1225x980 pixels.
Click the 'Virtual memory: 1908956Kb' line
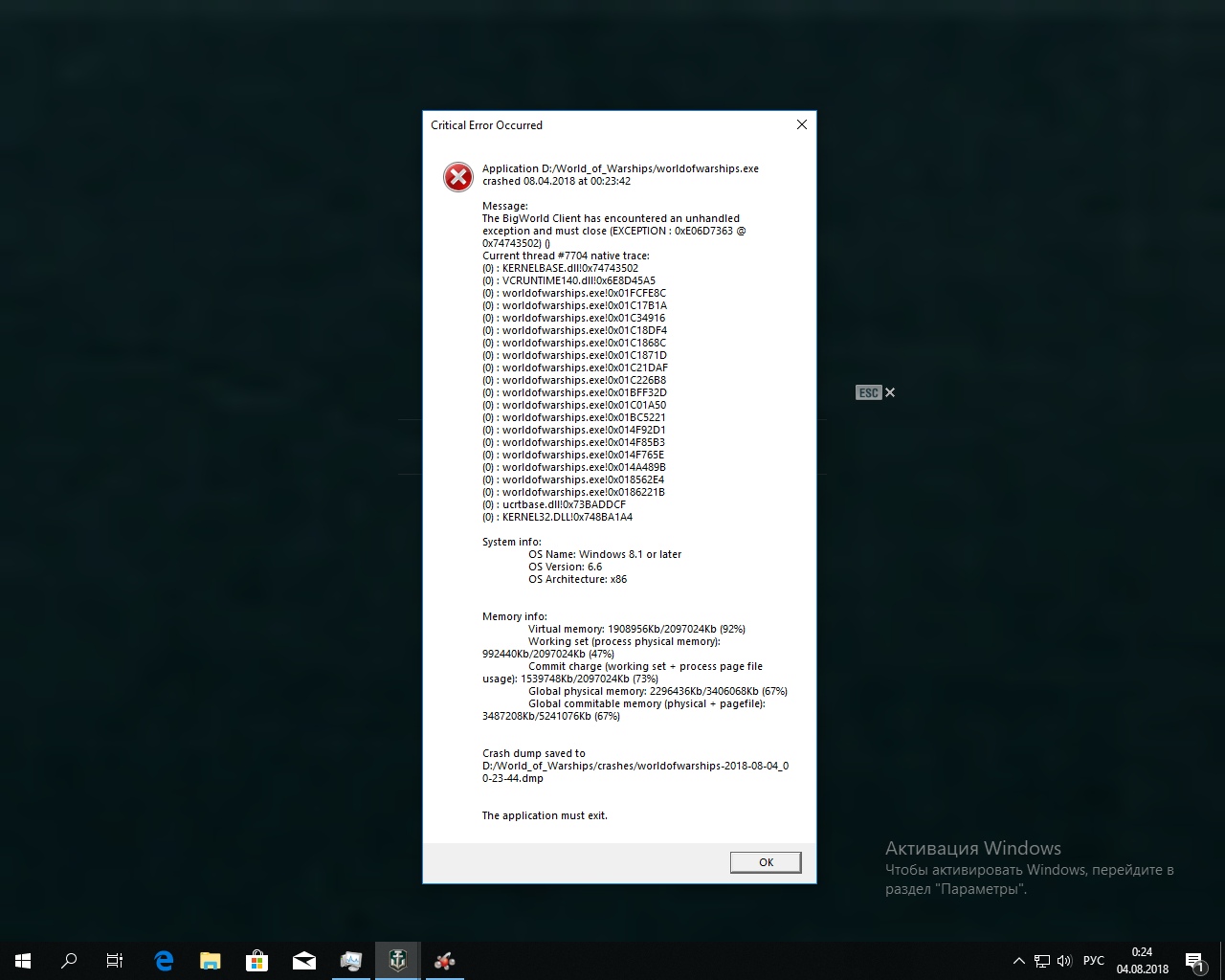click(x=636, y=629)
